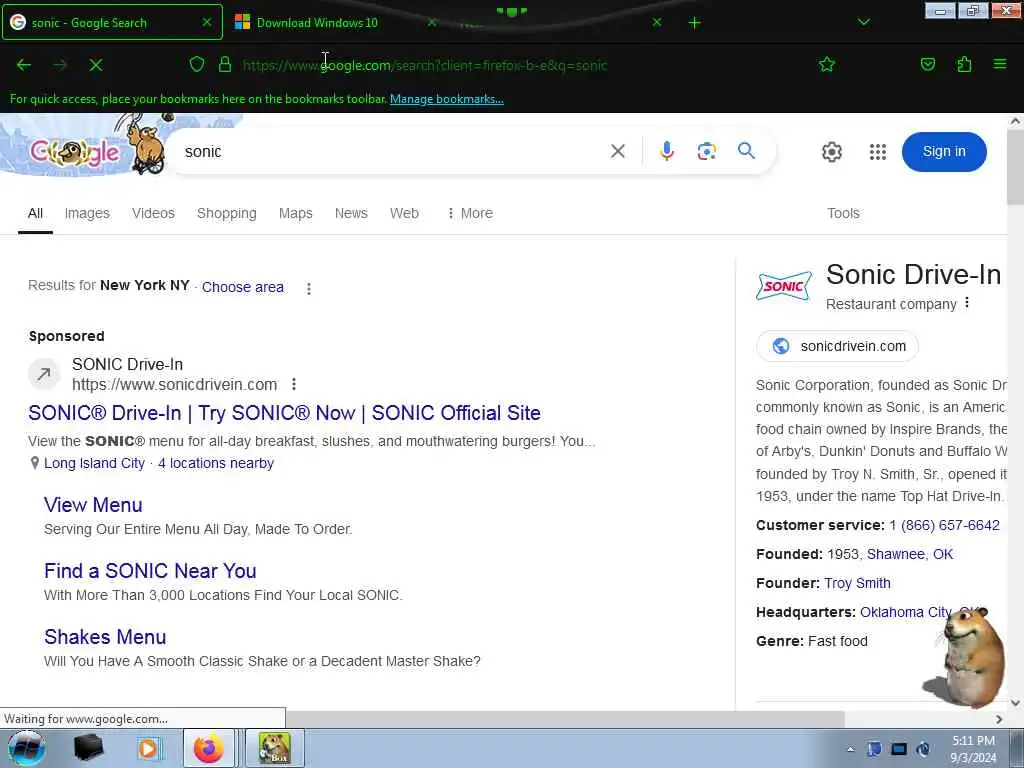The image size is (1024, 768).
Task: Open the 4 locations nearby link
Action: tap(216, 463)
